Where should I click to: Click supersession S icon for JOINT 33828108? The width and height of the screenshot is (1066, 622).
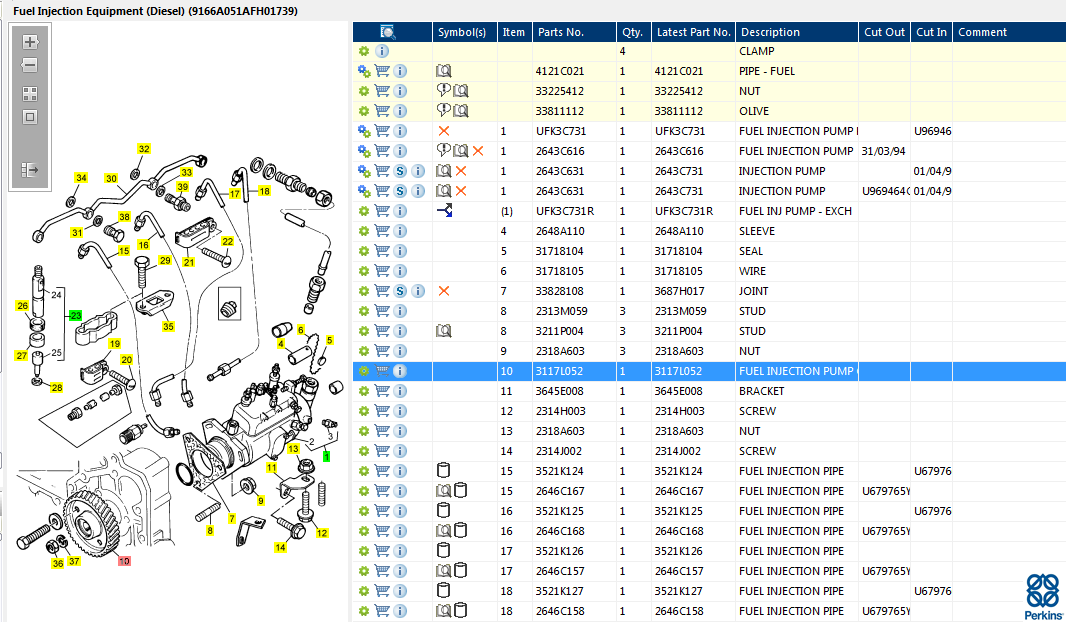(400, 291)
